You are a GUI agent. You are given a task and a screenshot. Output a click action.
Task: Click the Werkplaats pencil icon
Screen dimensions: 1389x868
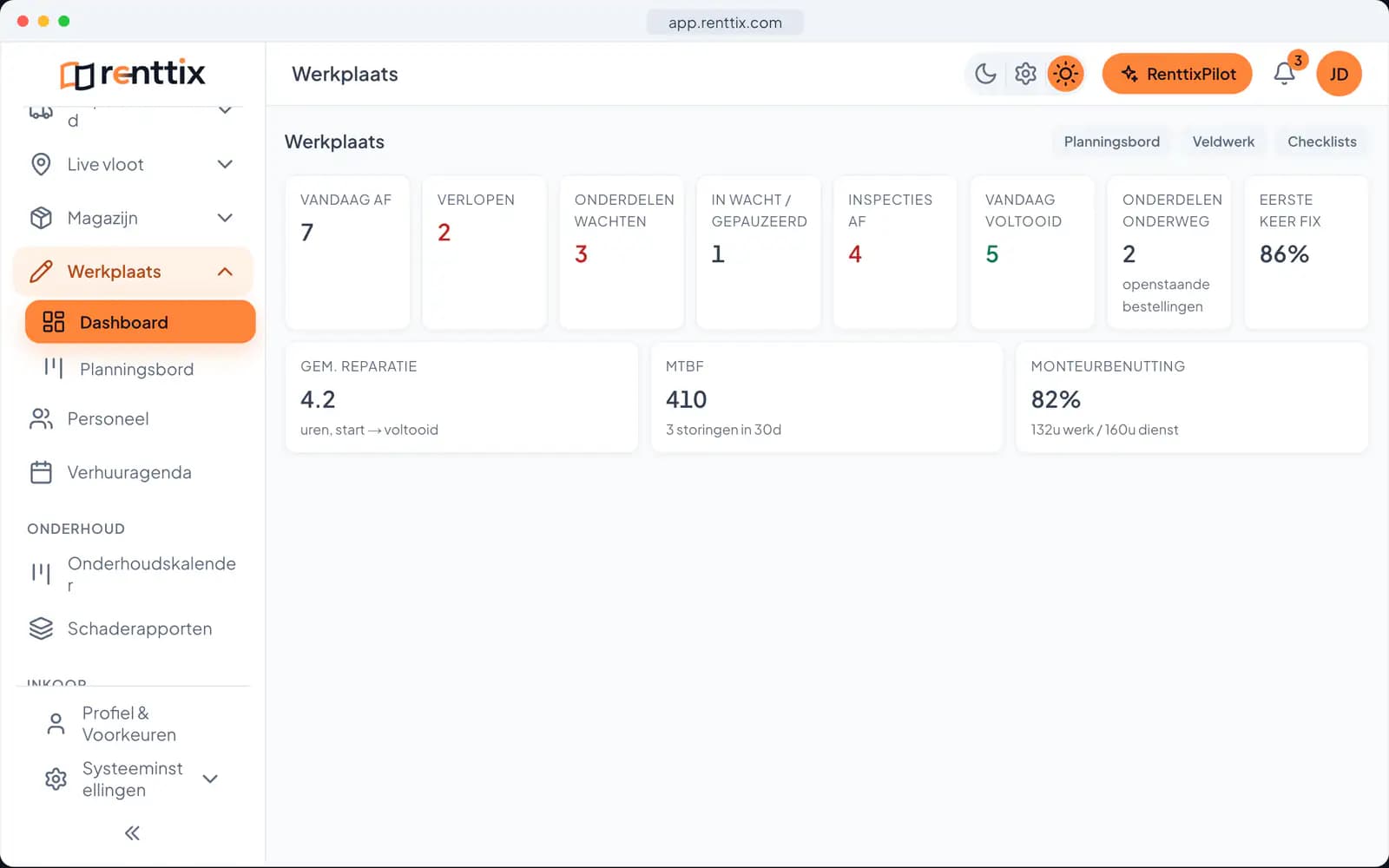pos(41,272)
